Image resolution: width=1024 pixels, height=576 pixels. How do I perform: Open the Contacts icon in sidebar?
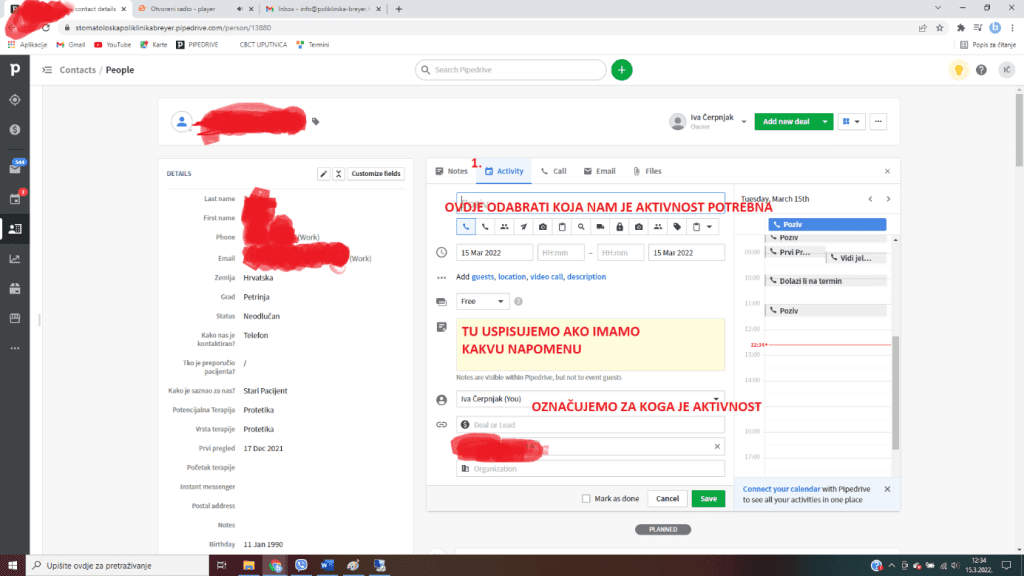14,229
